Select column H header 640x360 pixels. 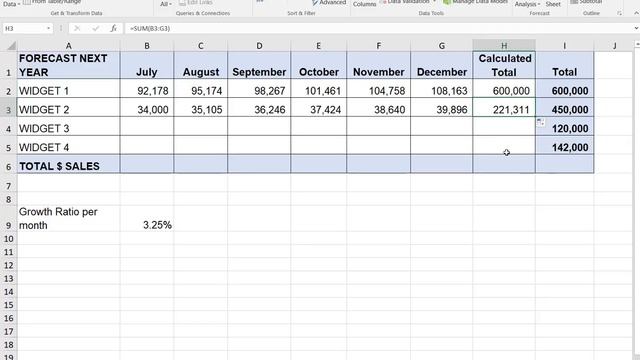click(x=504, y=45)
